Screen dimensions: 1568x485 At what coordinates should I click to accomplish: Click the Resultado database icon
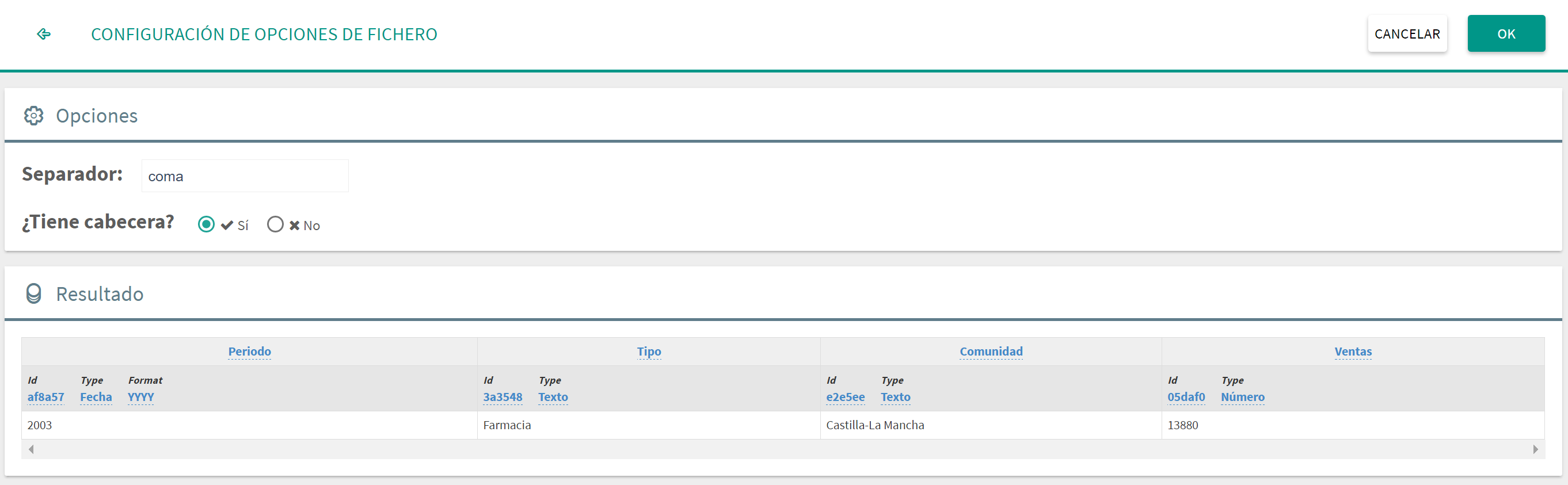pos(33,294)
